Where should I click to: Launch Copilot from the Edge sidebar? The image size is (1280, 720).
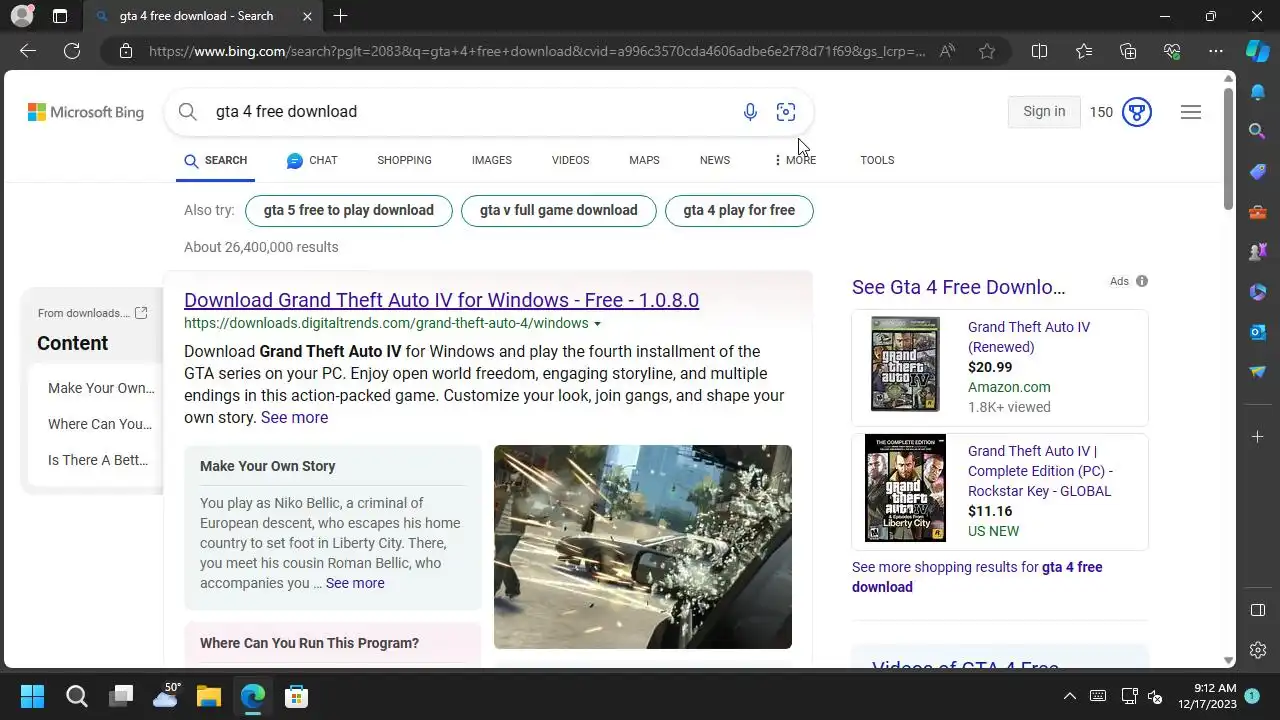click(x=1257, y=51)
